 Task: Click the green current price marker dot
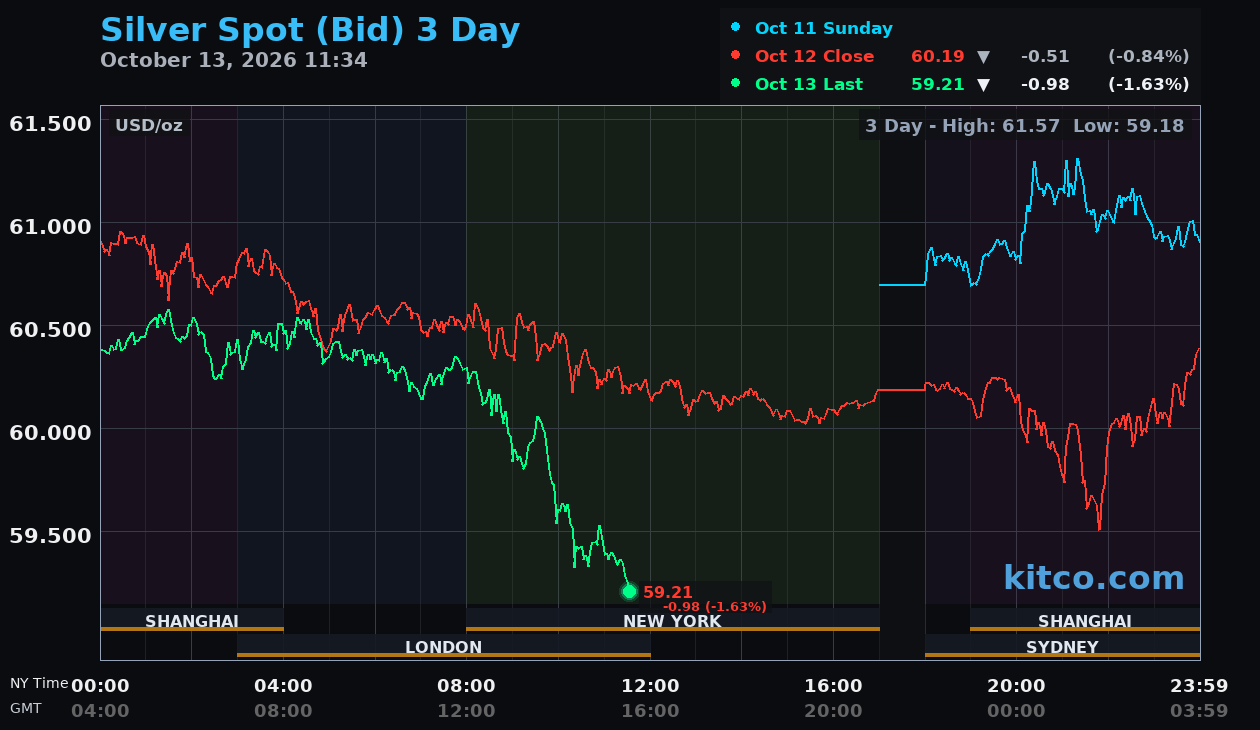629,591
